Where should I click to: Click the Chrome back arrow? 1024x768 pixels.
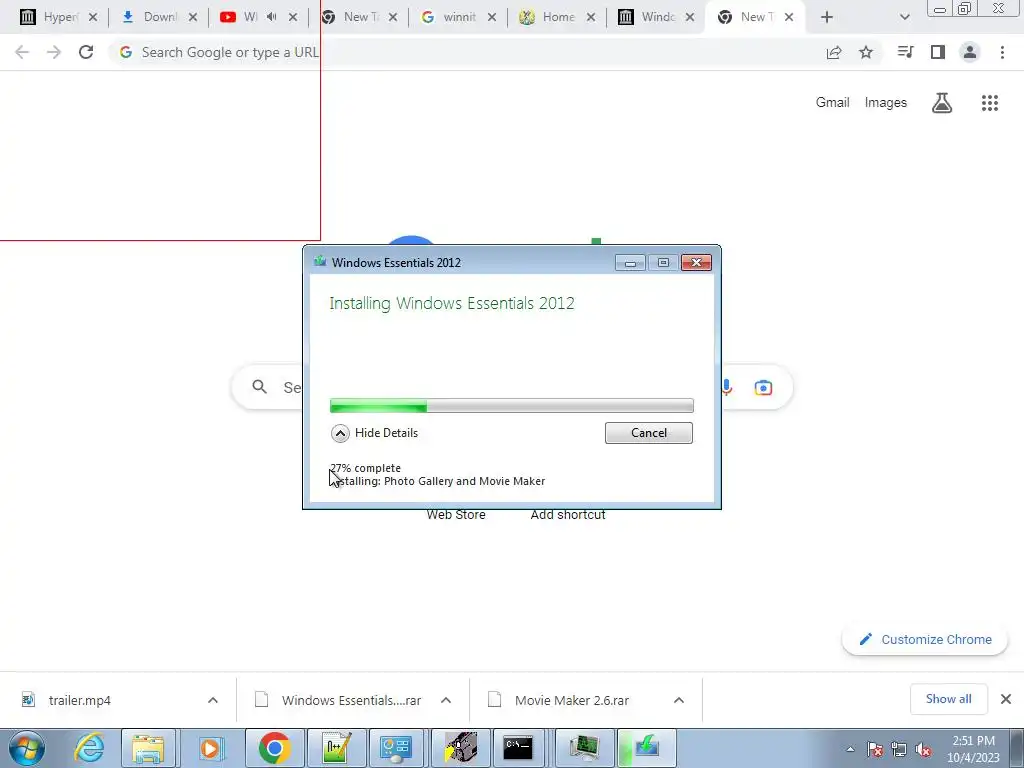[22, 52]
